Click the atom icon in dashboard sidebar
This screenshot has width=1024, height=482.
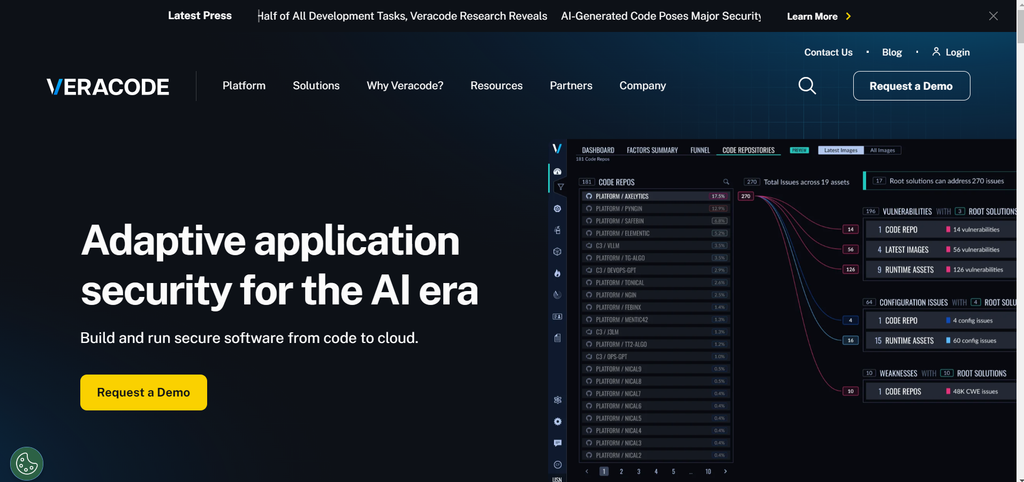(557, 400)
